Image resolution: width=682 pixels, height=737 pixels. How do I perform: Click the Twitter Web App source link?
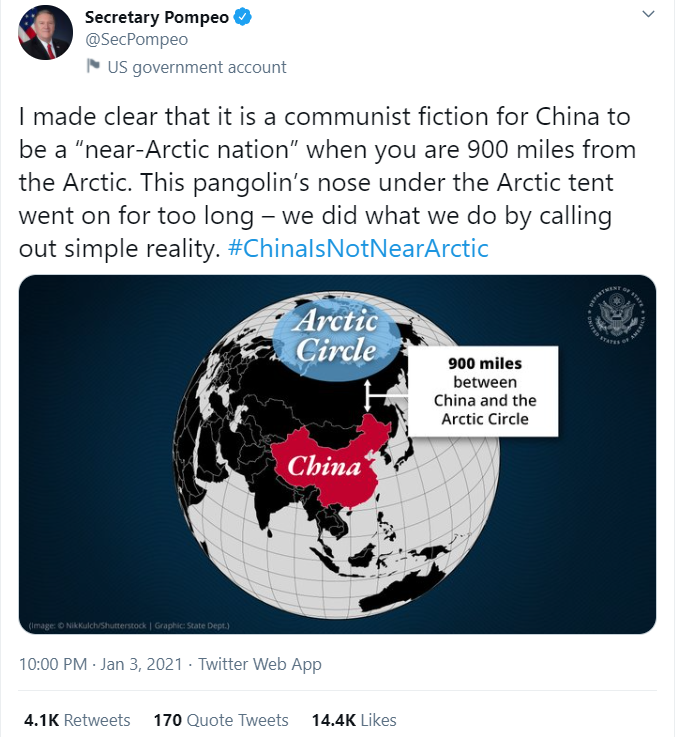coord(260,664)
